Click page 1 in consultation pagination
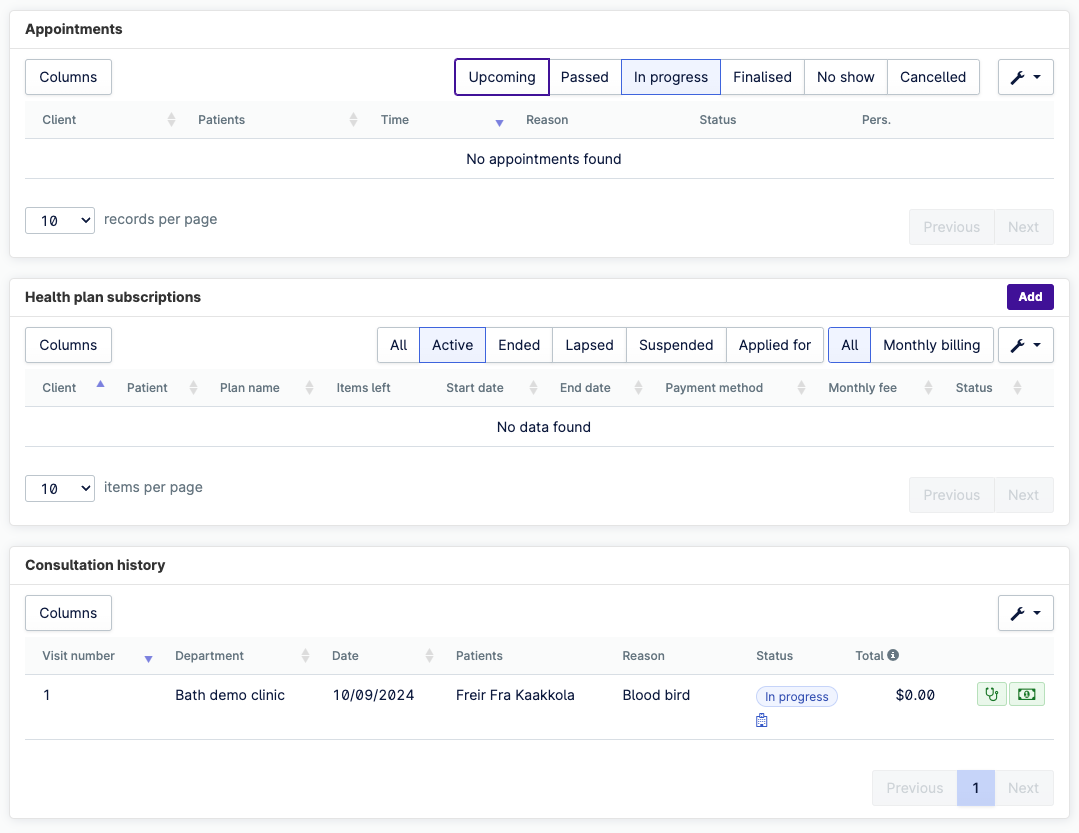The image size is (1079, 833). 976,788
